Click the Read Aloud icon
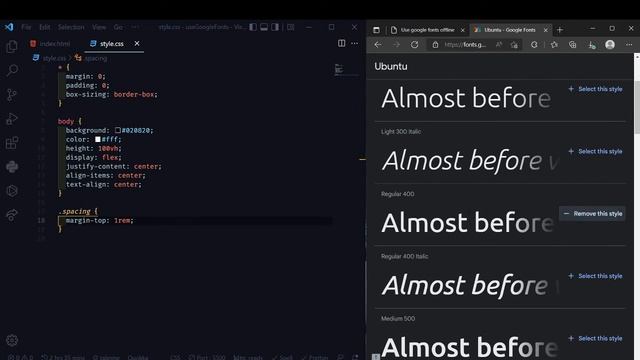Viewport: 640px width, 360px height. tap(499, 45)
